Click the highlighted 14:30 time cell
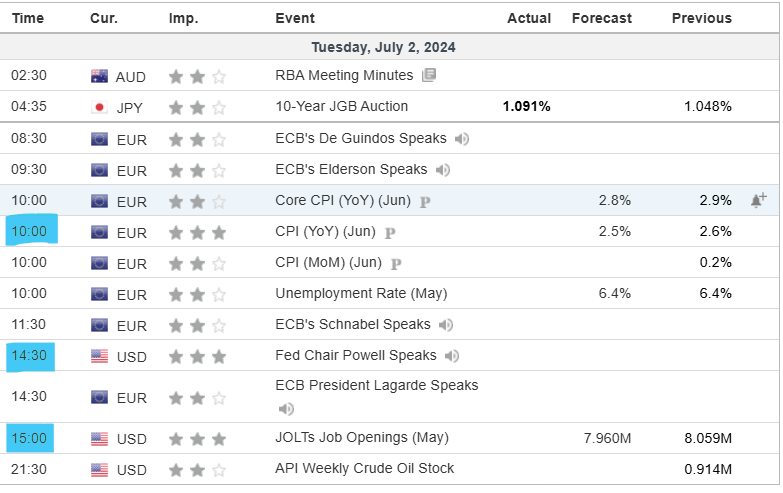Viewport: 783px width, 493px height. [31, 355]
